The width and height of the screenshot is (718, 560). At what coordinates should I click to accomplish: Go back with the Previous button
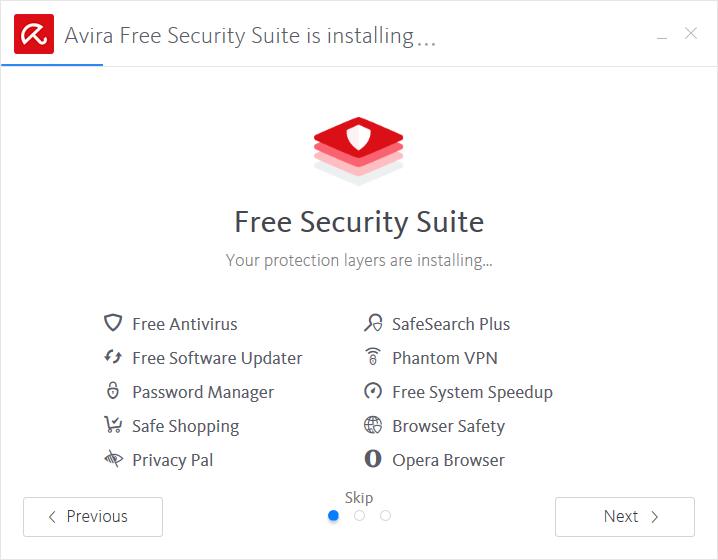[93, 517]
